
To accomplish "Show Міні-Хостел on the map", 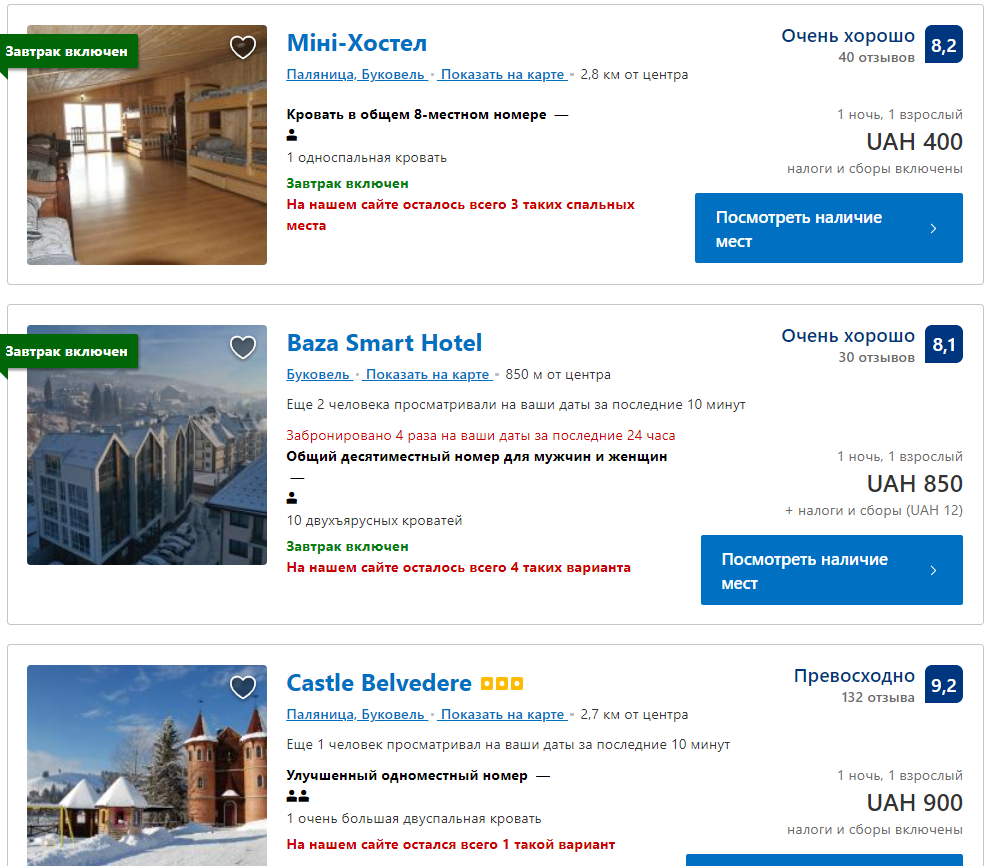I will pyautogui.click(x=502, y=74).
